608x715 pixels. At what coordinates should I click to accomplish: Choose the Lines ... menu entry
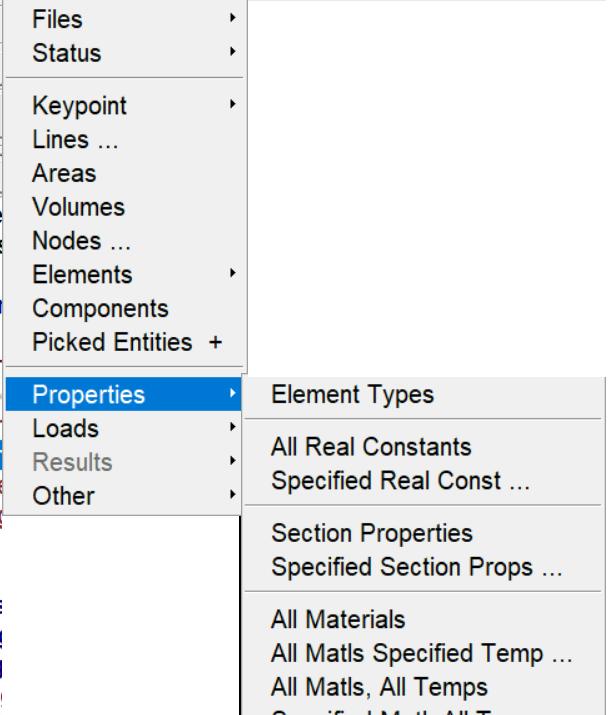(75, 140)
